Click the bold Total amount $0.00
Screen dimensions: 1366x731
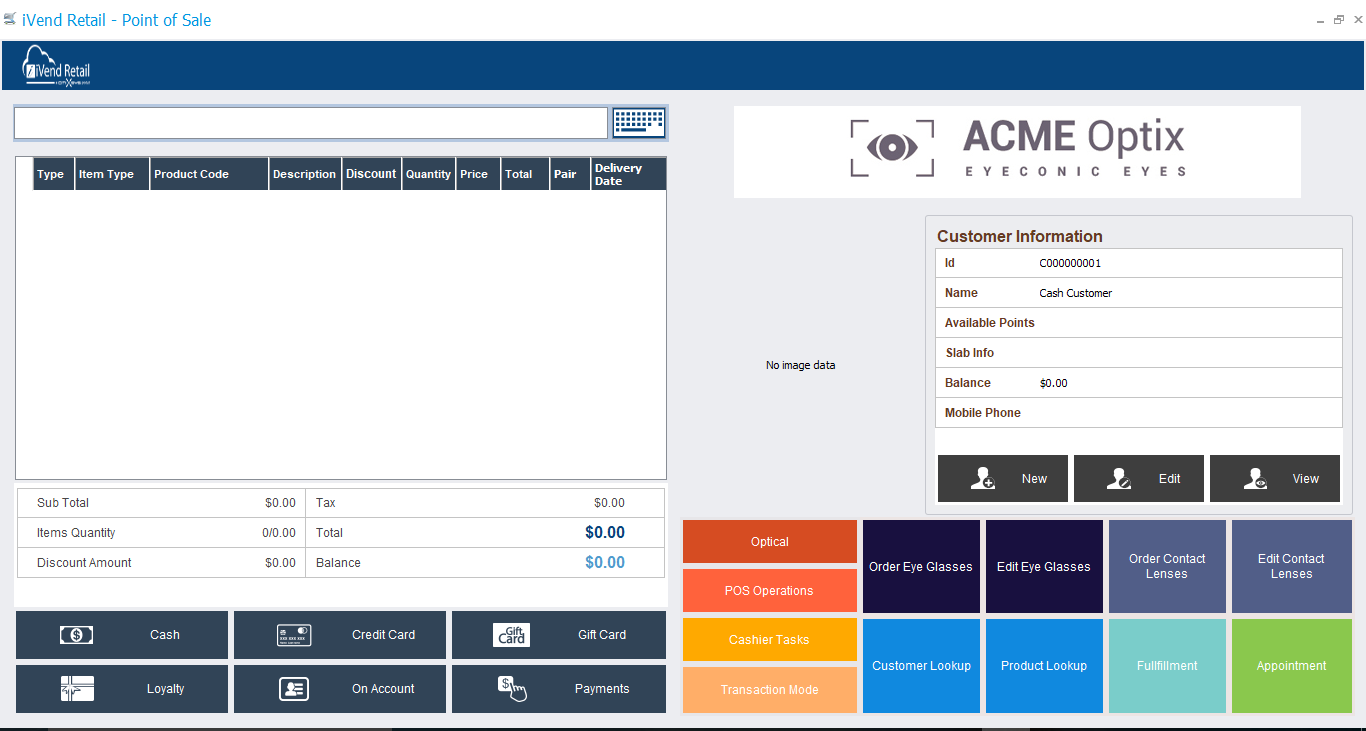pos(605,533)
